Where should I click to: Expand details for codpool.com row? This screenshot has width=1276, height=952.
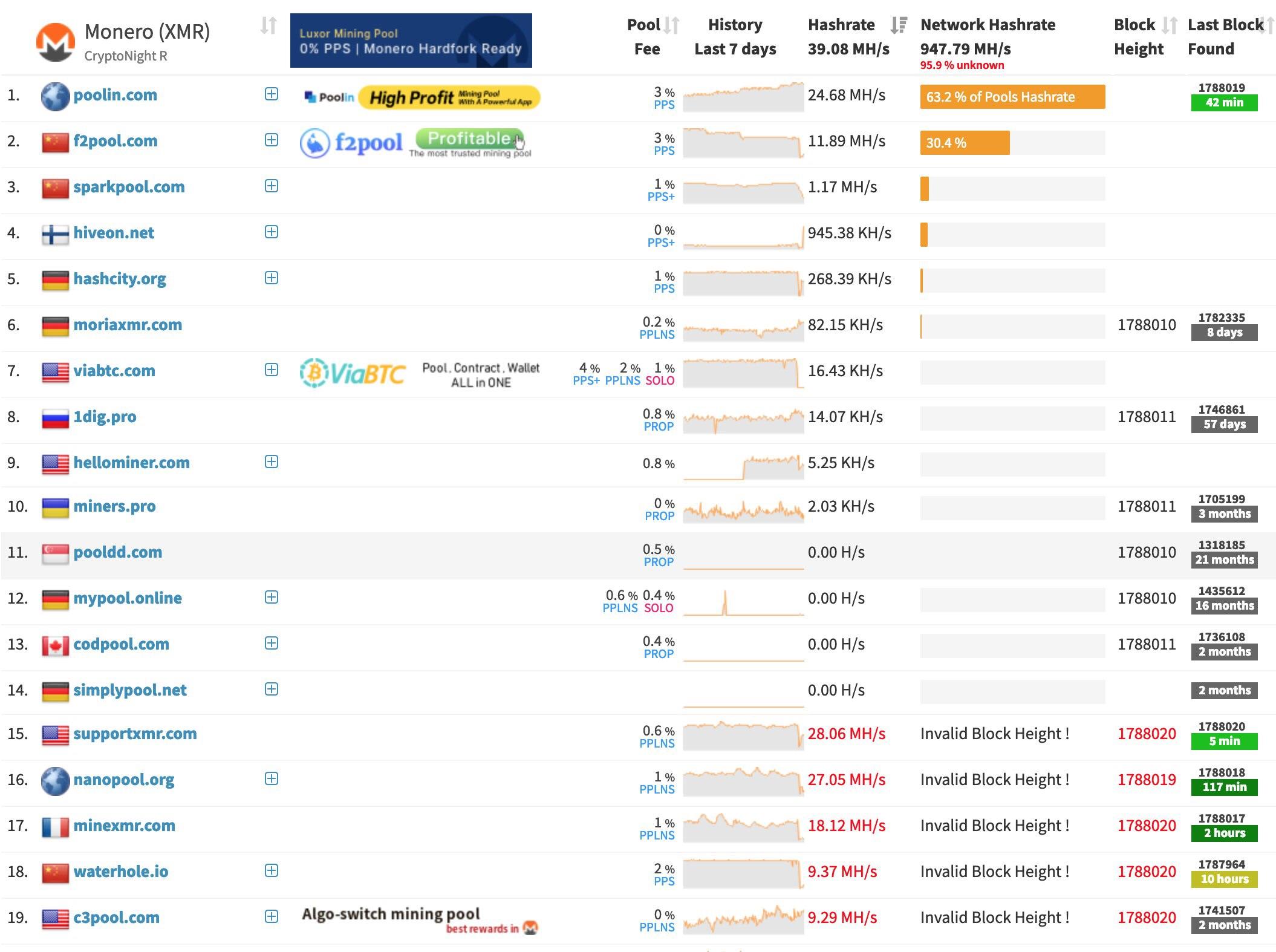(x=272, y=643)
